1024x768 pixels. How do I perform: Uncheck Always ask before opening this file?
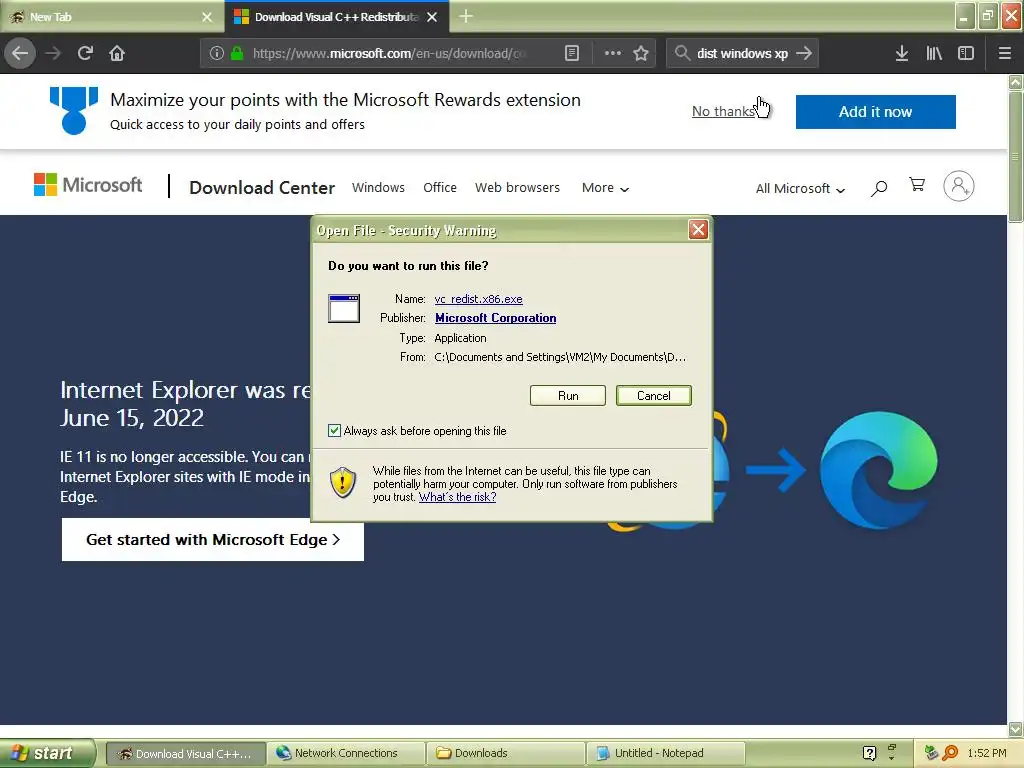click(334, 430)
